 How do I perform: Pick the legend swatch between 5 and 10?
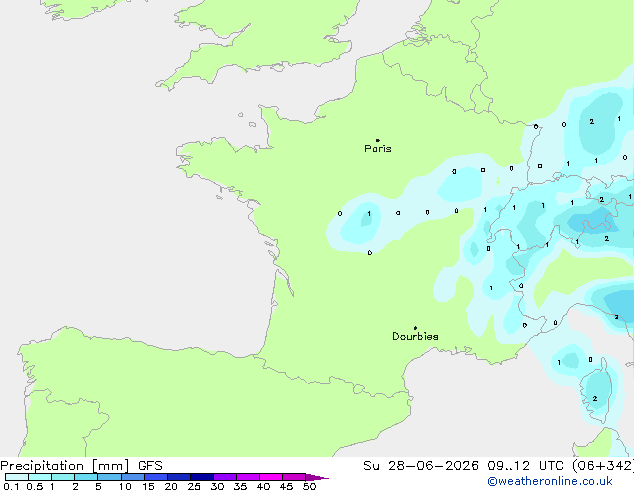coord(109,477)
